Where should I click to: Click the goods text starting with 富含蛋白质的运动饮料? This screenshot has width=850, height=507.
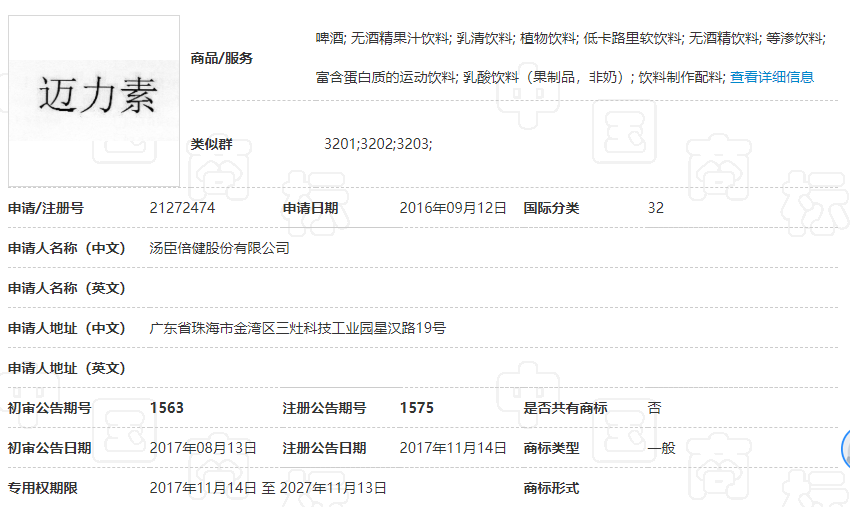[x=520, y=77]
